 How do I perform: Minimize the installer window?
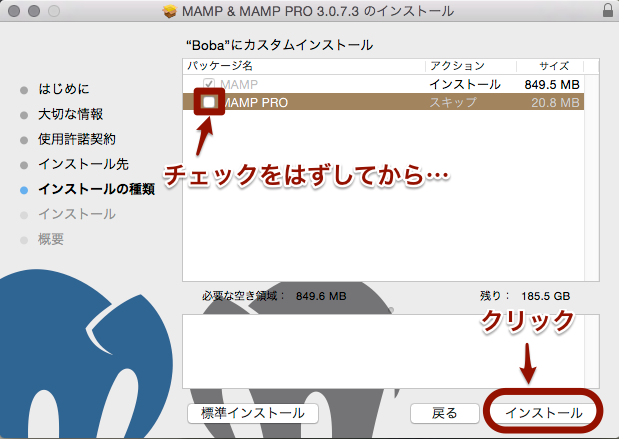click(34, 11)
